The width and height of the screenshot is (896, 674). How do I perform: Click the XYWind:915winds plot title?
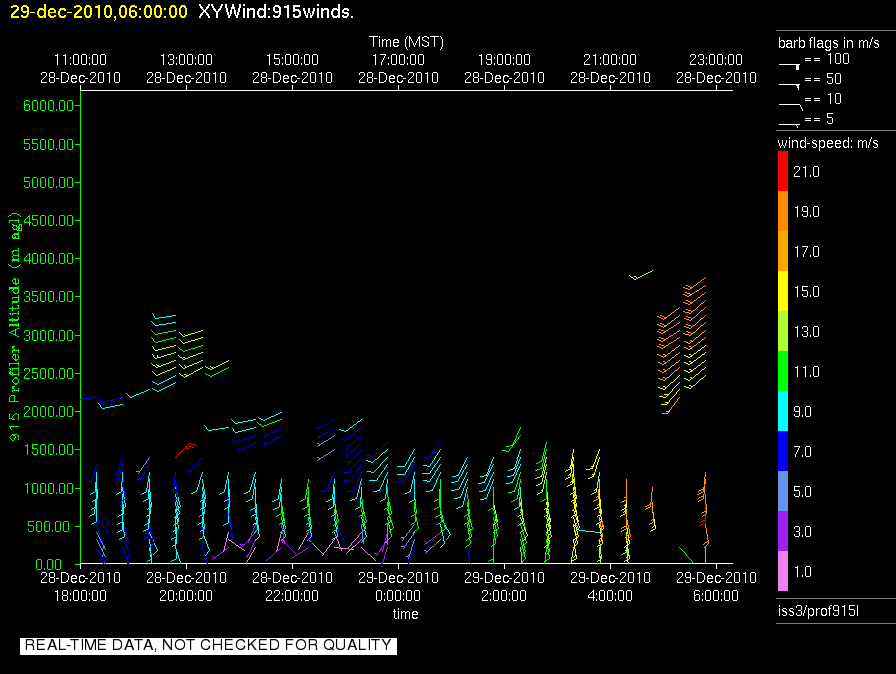pyautogui.click(x=276, y=12)
